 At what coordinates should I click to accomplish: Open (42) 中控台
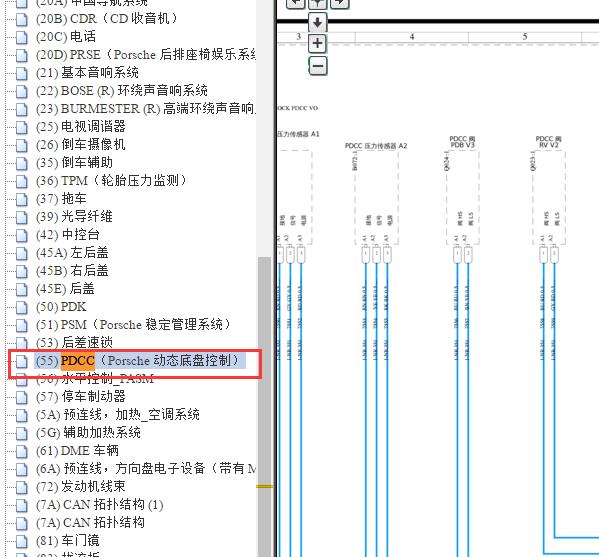point(68,234)
